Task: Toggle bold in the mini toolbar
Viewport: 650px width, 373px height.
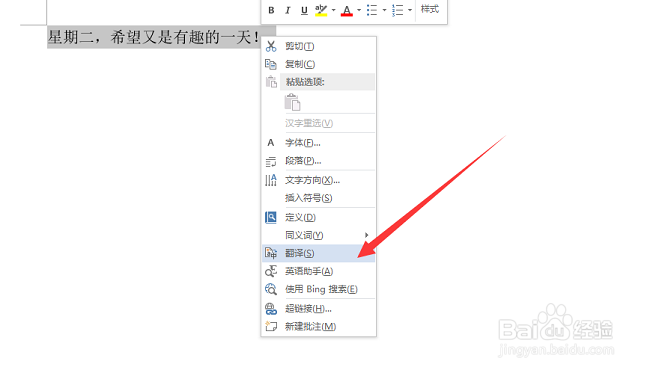Action: (271, 10)
